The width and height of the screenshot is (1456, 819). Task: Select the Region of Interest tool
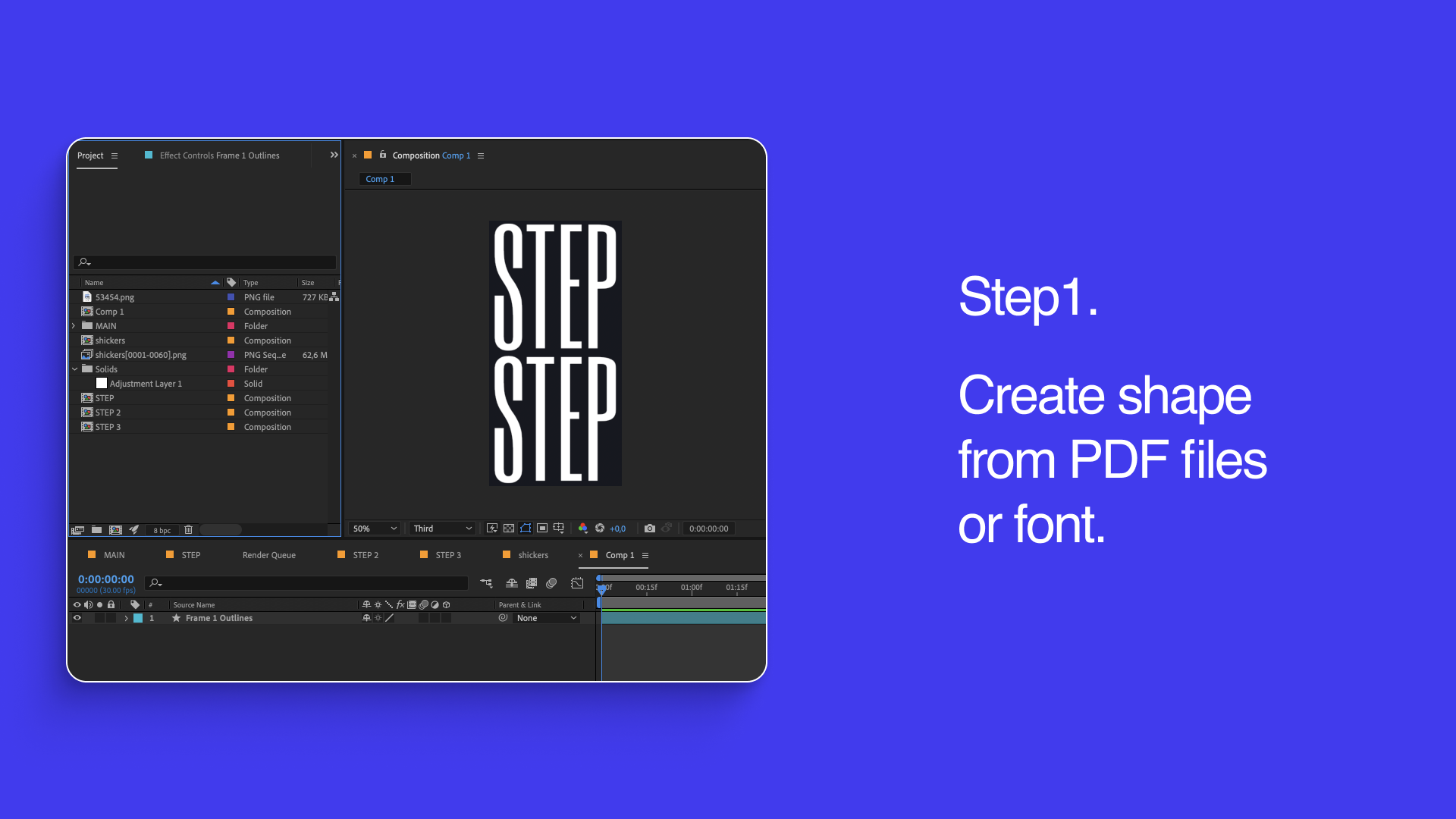[543, 529]
